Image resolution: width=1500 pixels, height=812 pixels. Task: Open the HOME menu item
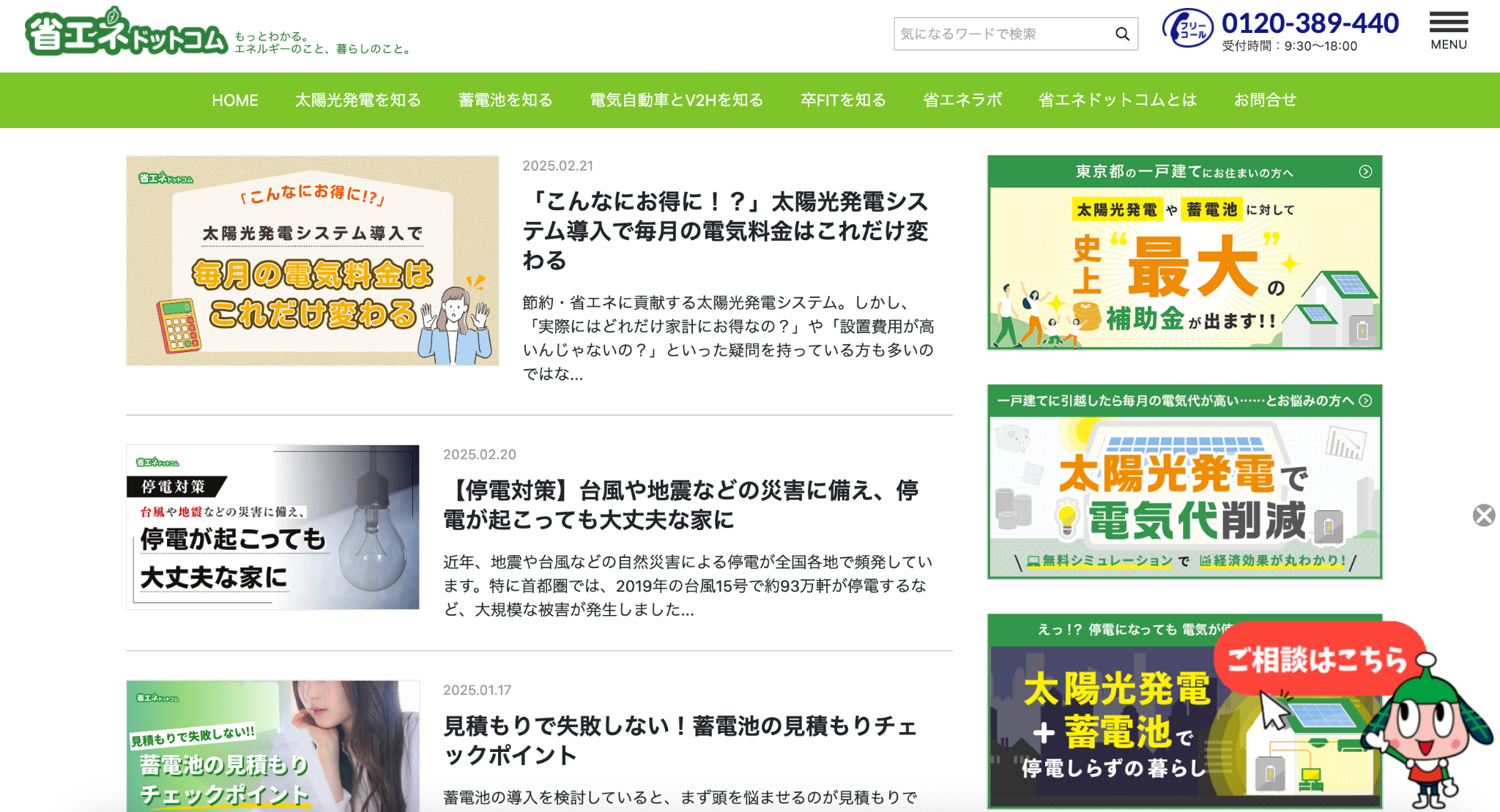pyautogui.click(x=235, y=100)
